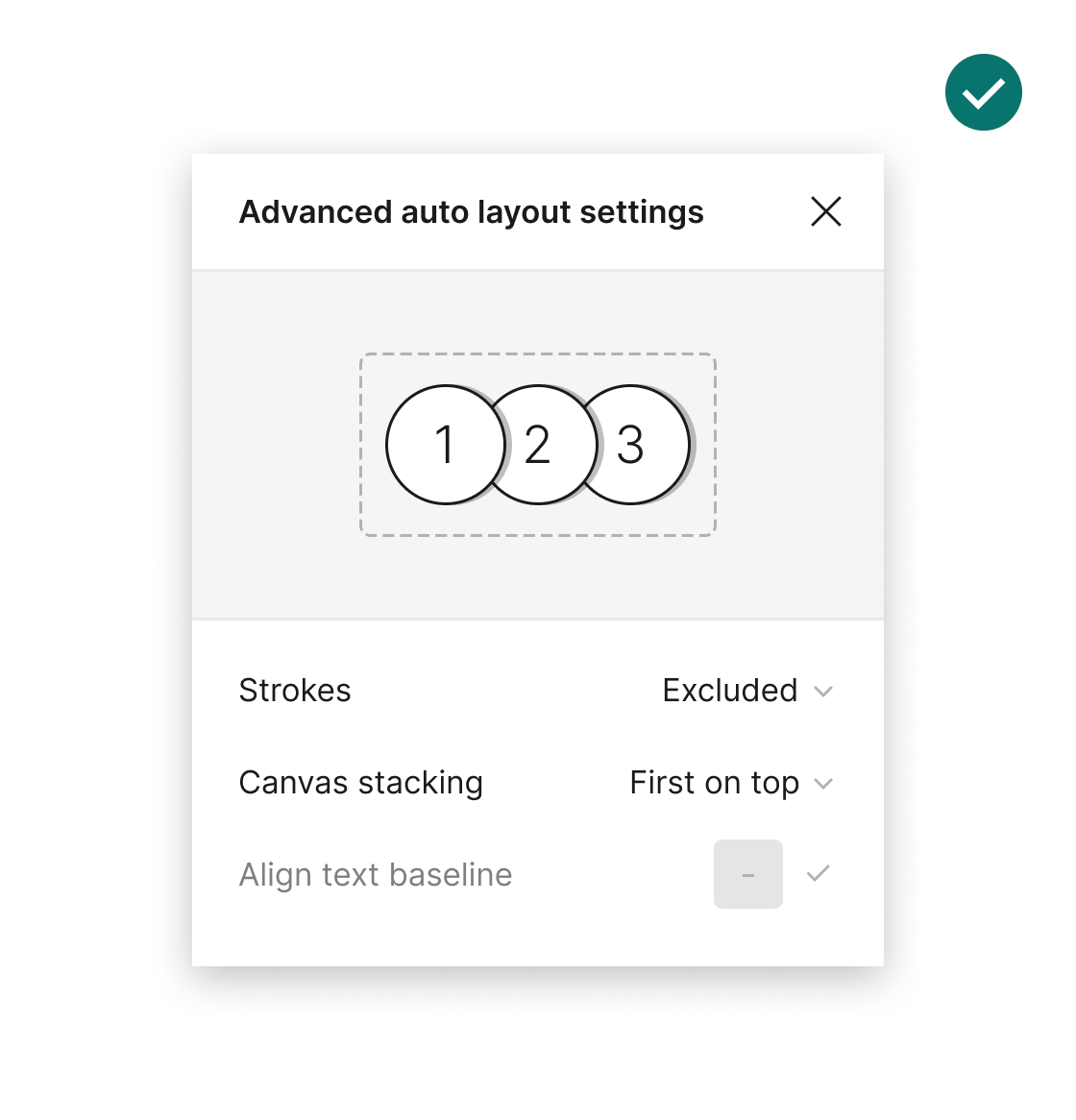Open the Strokes Excluded dropdown
The height and width of the screenshot is (1120, 1076).
coord(730,691)
